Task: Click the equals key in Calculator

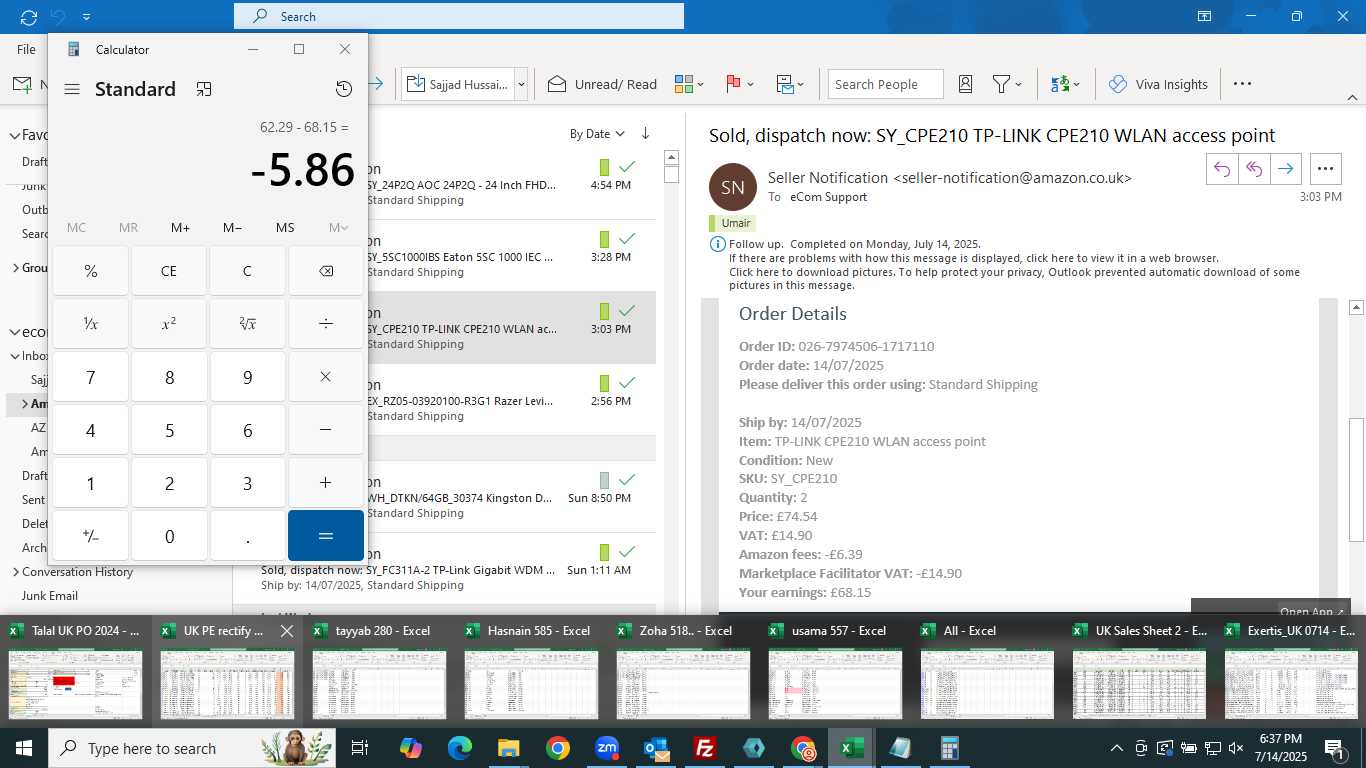Action: click(x=326, y=536)
